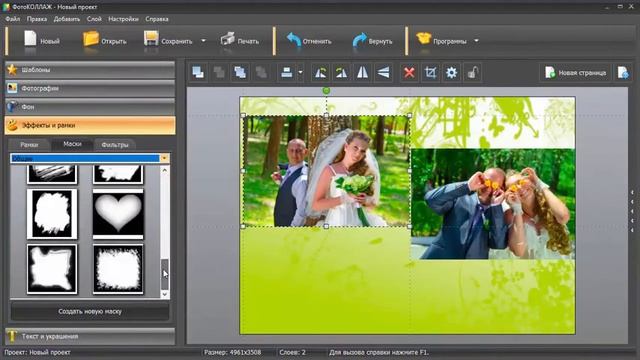This screenshot has width=640, height=360.
Task: Apply the rough blob mask left of heart
Action: pyautogui.click(x=52, y=214)
